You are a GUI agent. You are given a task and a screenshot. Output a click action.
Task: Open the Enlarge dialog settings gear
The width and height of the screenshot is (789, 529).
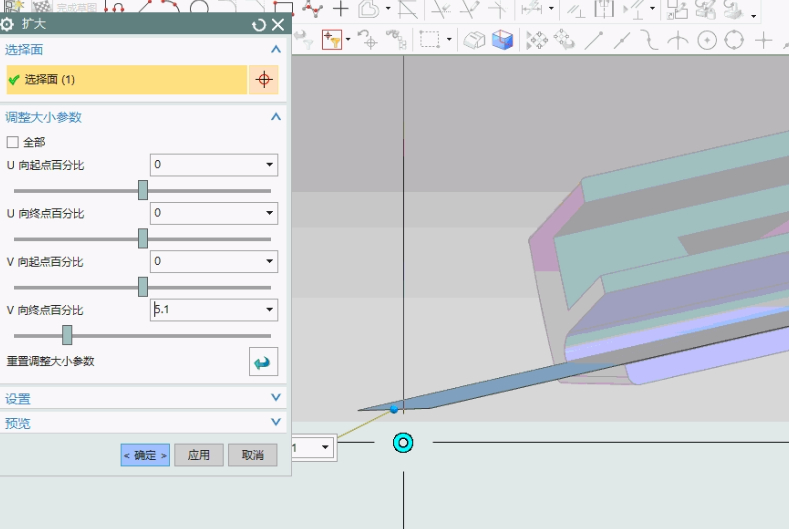[7, 24]
